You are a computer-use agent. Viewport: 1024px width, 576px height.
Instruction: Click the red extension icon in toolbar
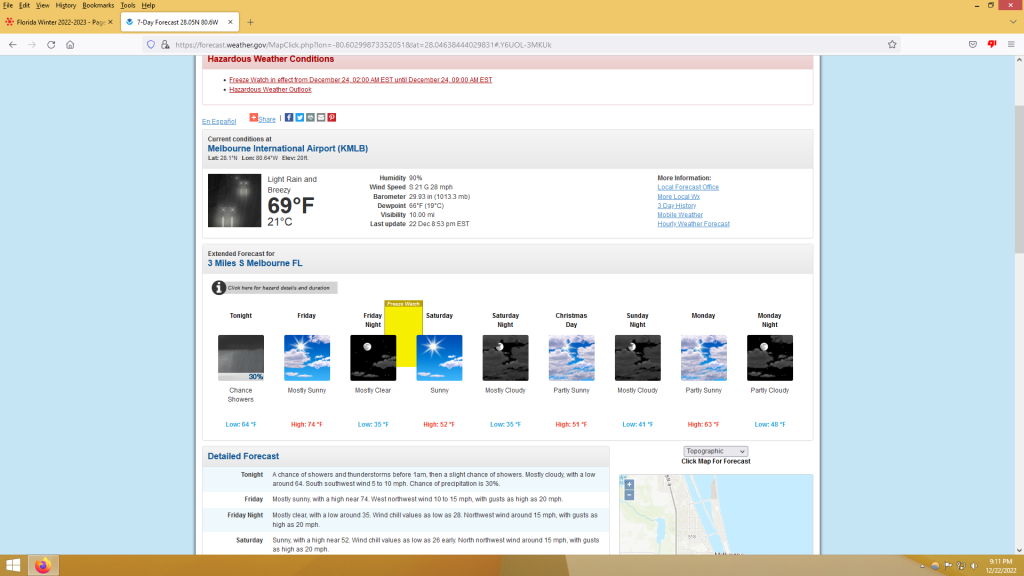[x=992, y=44]
